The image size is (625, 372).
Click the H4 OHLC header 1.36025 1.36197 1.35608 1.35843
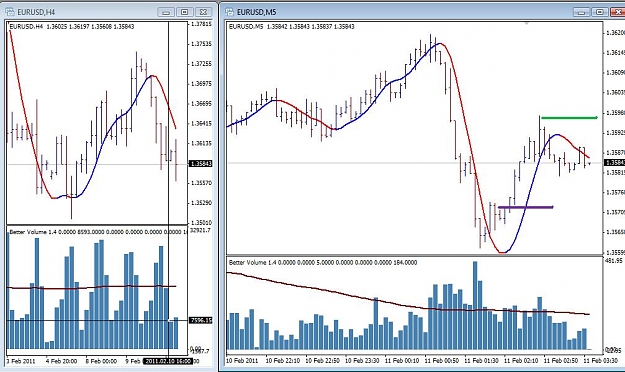(90, 27)
